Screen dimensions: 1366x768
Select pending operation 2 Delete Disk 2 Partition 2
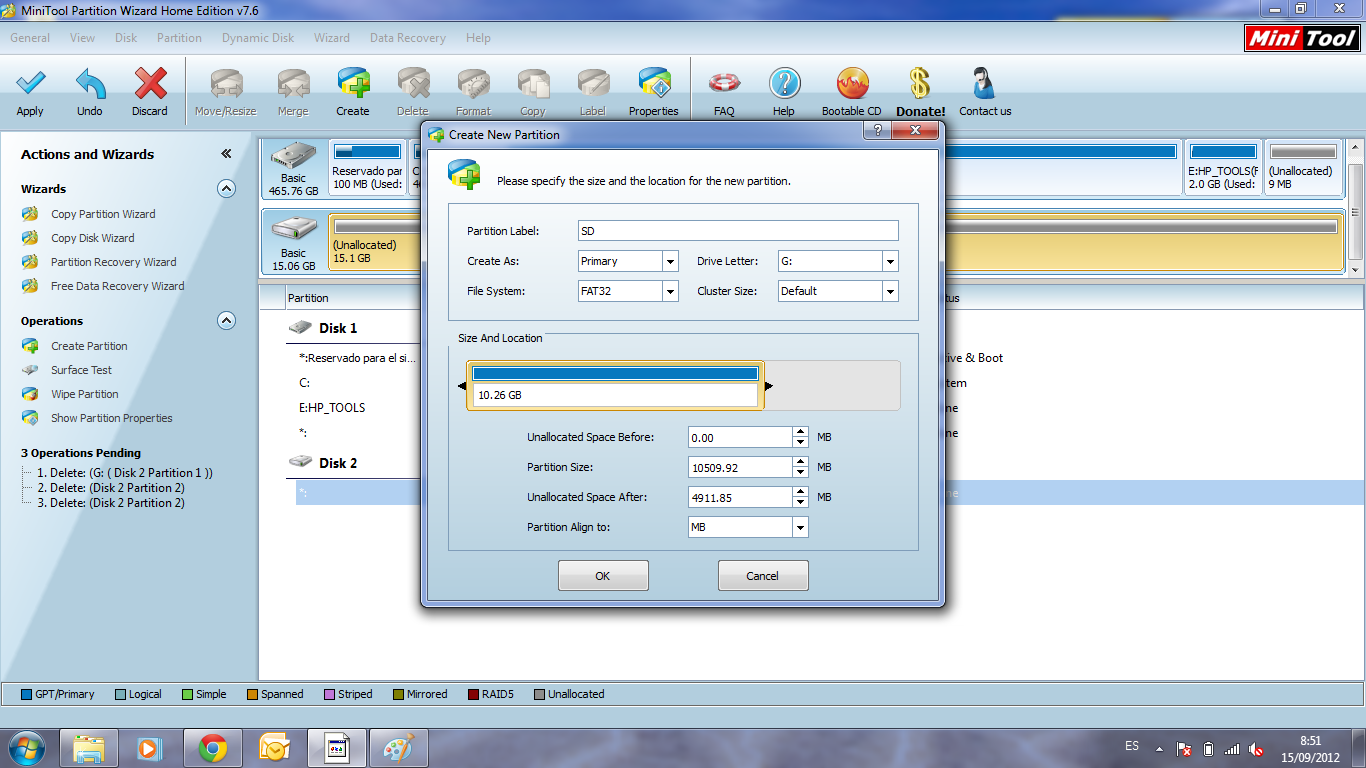pos(111,488)
